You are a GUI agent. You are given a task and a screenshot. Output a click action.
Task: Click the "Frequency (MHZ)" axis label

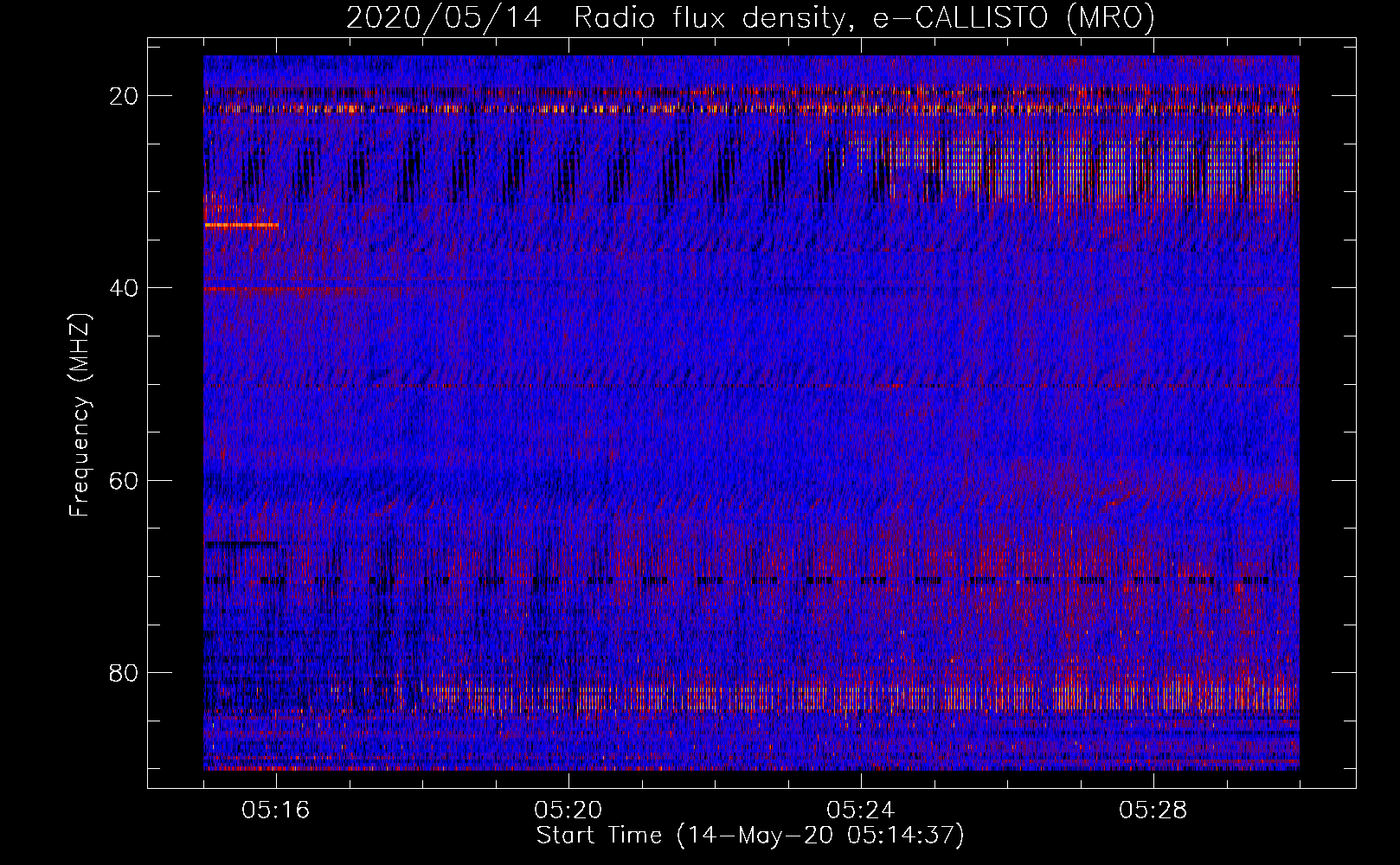[x=80, y=415]
